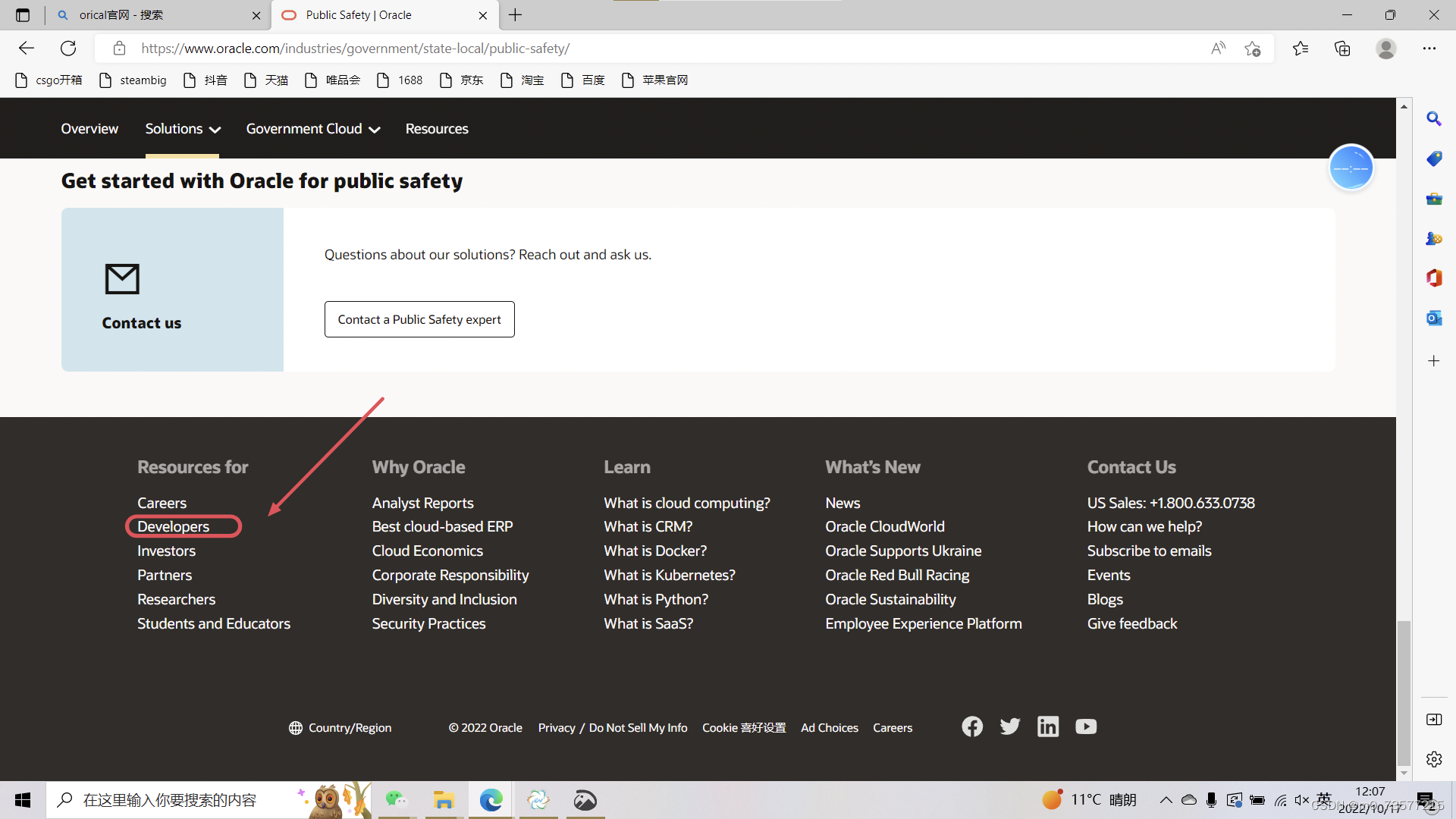
Task: Open the read aloud icon in address bar
Action: (1218, 49)
